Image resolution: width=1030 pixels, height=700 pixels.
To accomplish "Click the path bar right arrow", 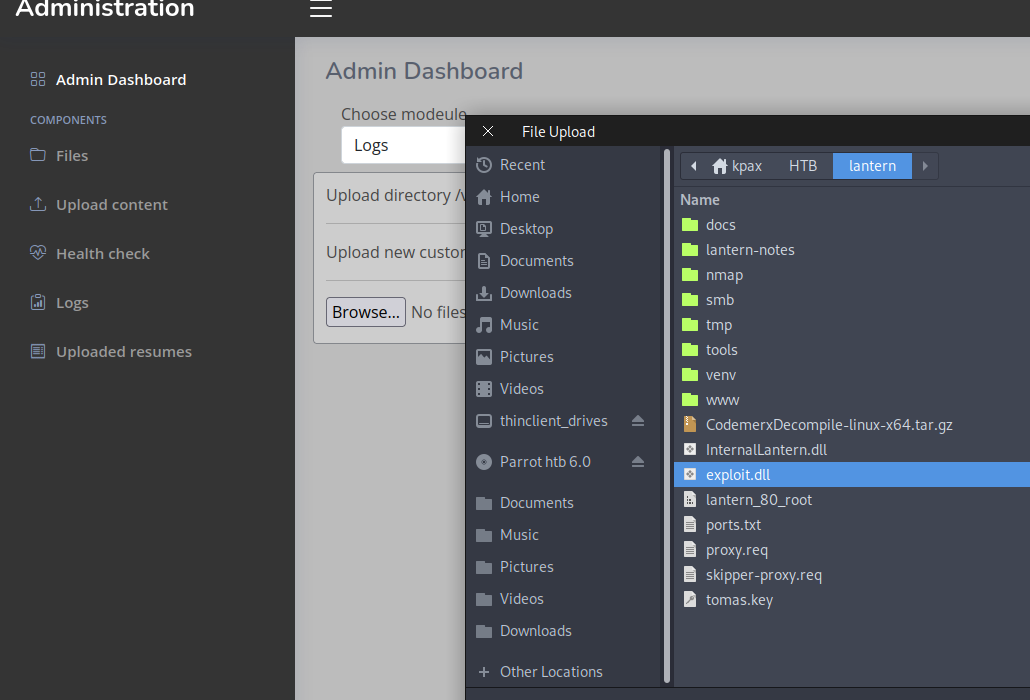I will tap(925, 166).
